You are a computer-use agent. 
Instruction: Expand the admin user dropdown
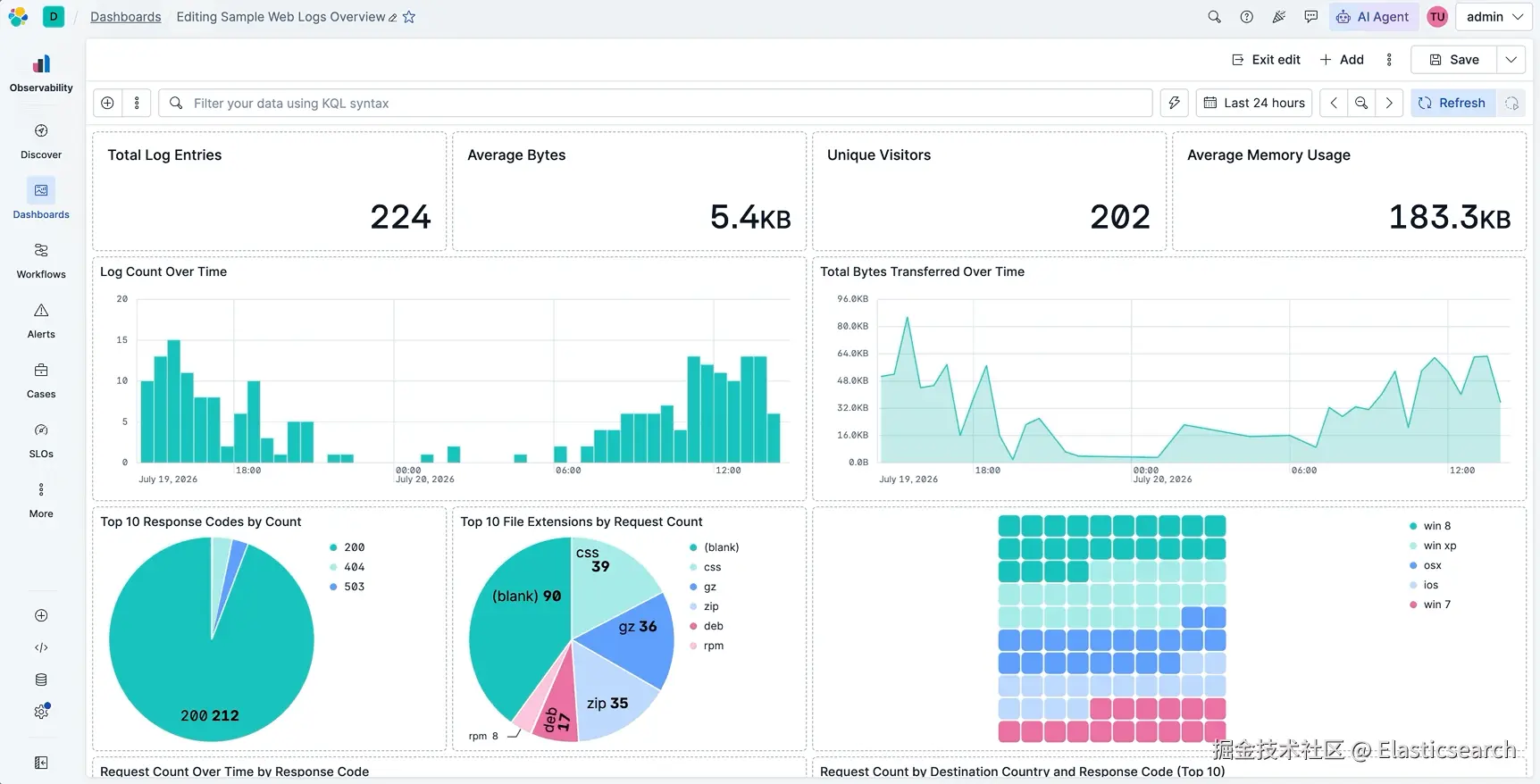click(1494, 17)
